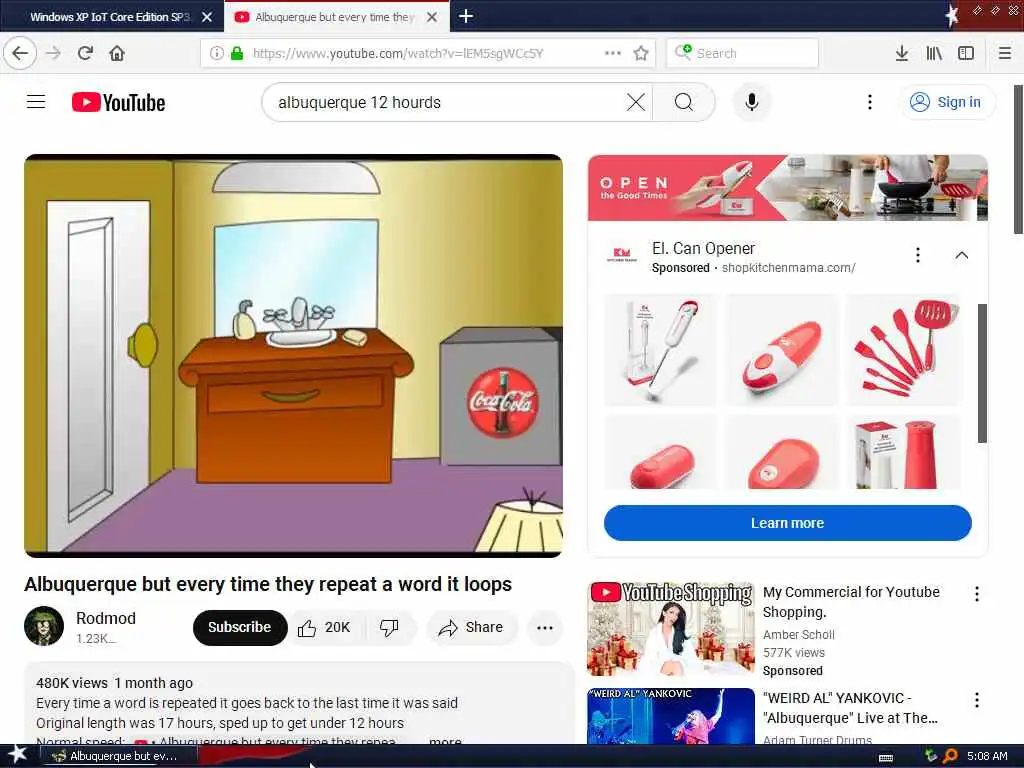Image resolution: width=1024 pixels, height=768 pixels.
Task: Select the red electric can opener top-middle image
Action: tap(782, 349)
